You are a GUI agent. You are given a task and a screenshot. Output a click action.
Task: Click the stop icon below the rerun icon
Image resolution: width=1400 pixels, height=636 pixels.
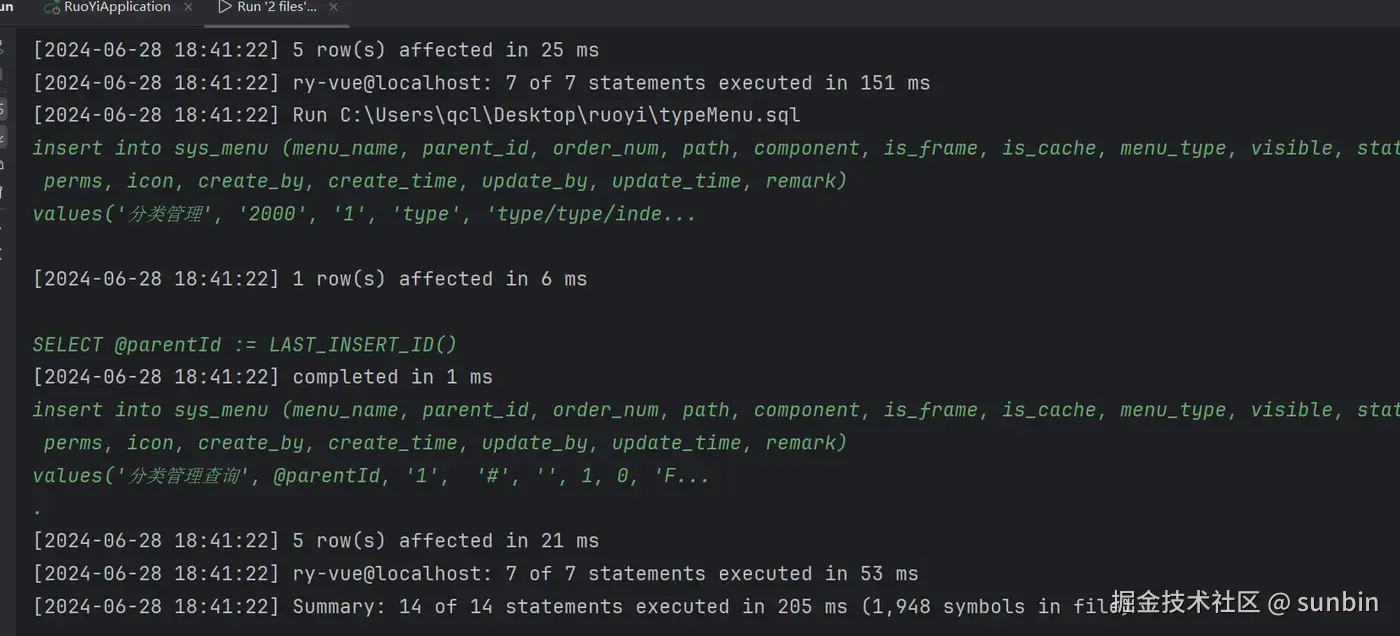tap(3, 75)
